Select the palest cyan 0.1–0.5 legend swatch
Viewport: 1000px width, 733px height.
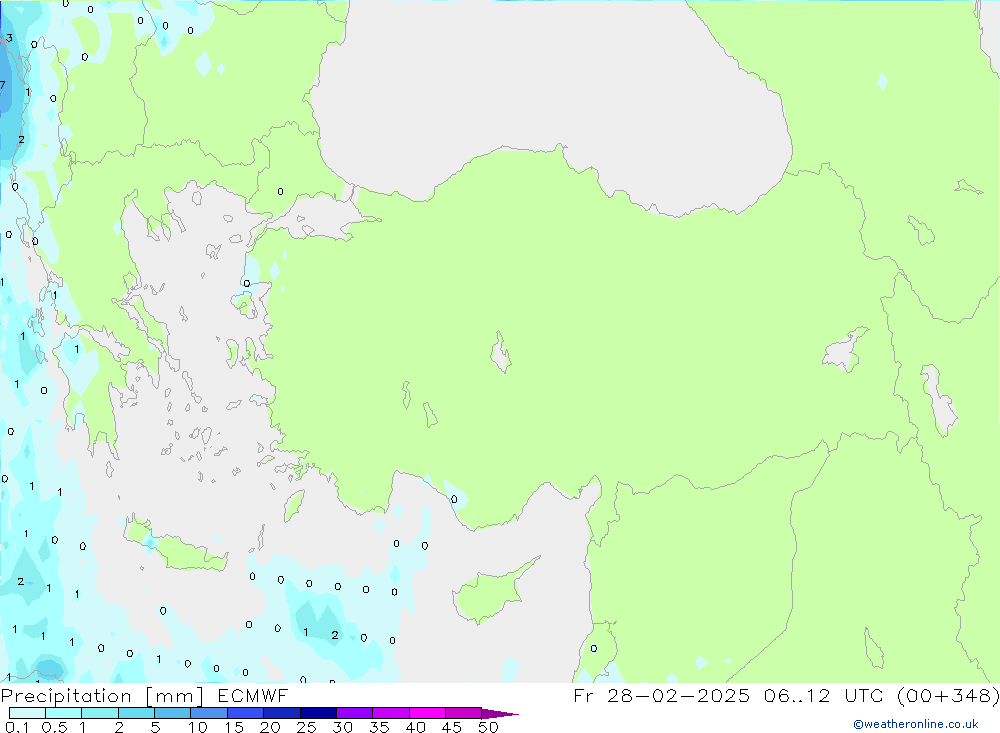click(x=27, y=713)
